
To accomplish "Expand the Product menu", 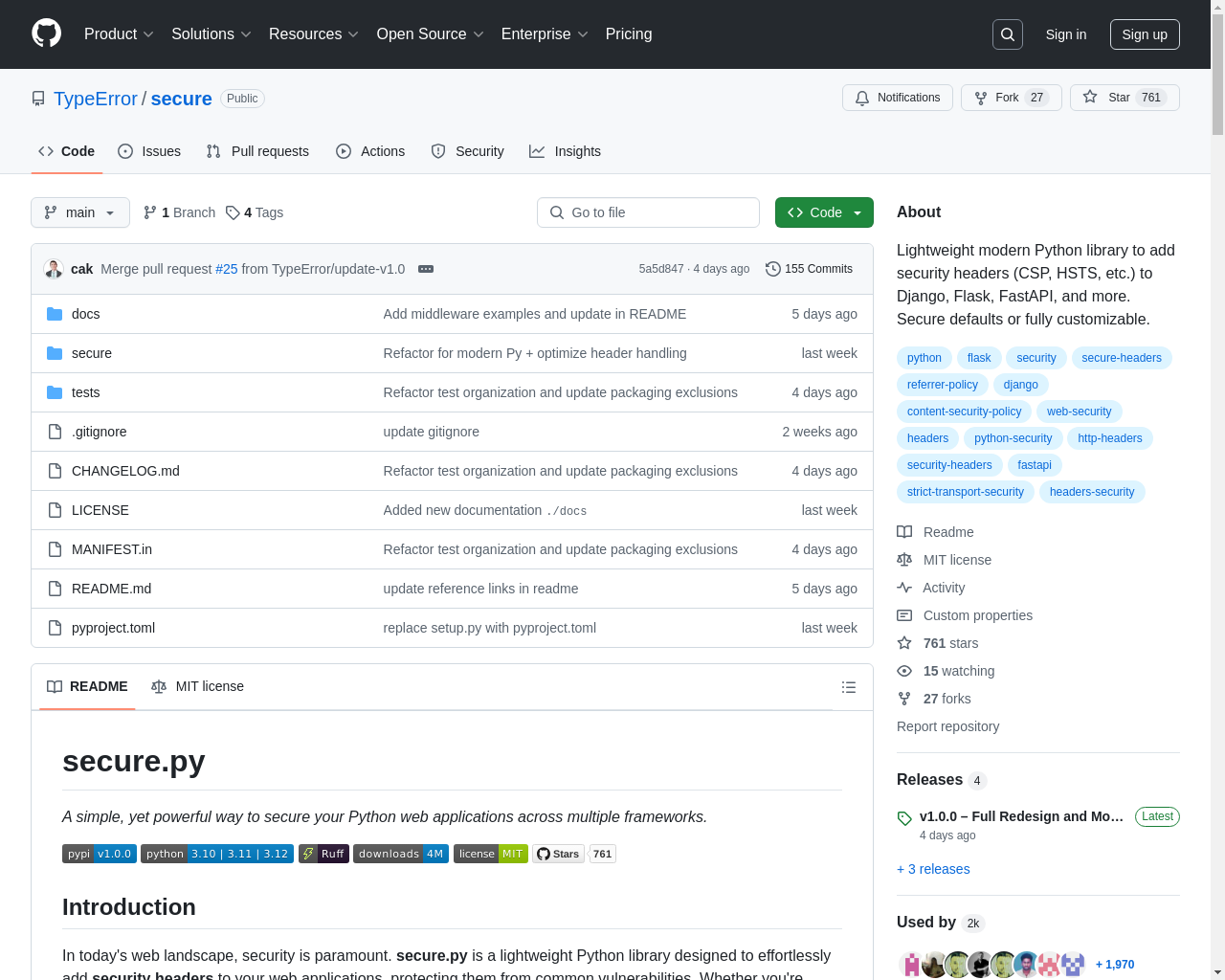I will pos(119,34).
